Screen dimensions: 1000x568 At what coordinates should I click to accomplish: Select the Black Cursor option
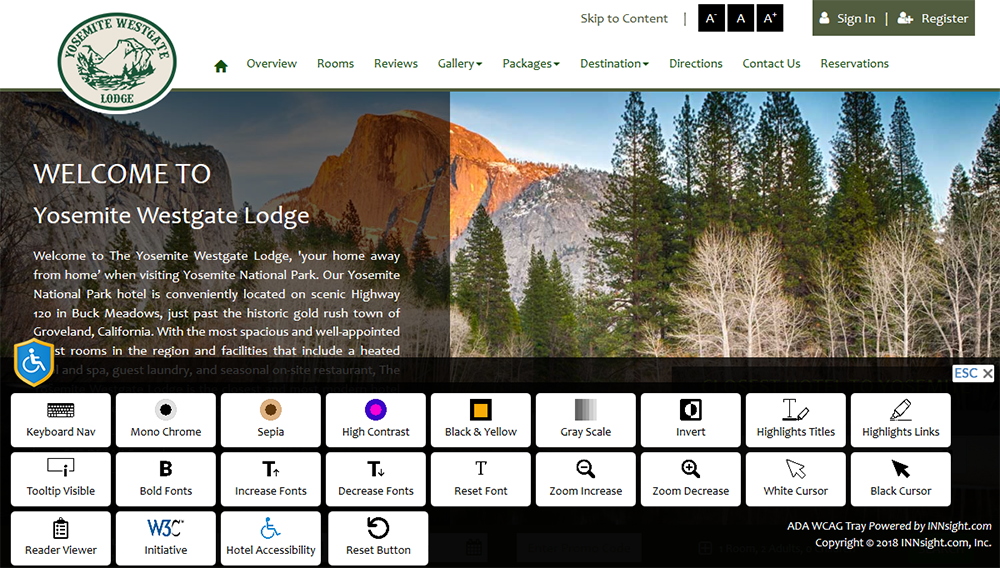(x=901, y=479)
